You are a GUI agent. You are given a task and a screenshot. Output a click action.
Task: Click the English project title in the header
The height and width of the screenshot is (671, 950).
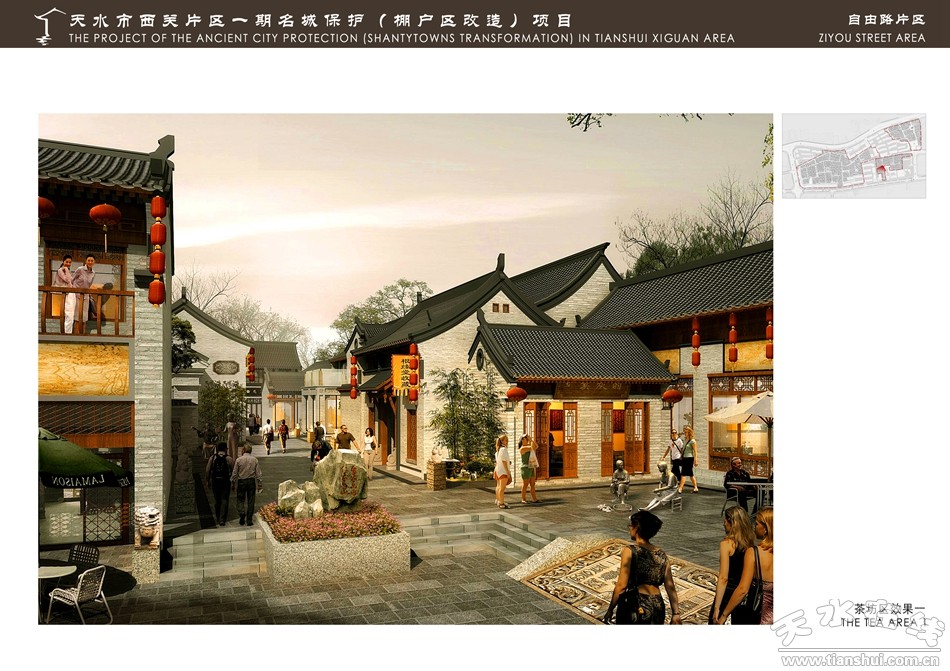click(x=401, y=38)
